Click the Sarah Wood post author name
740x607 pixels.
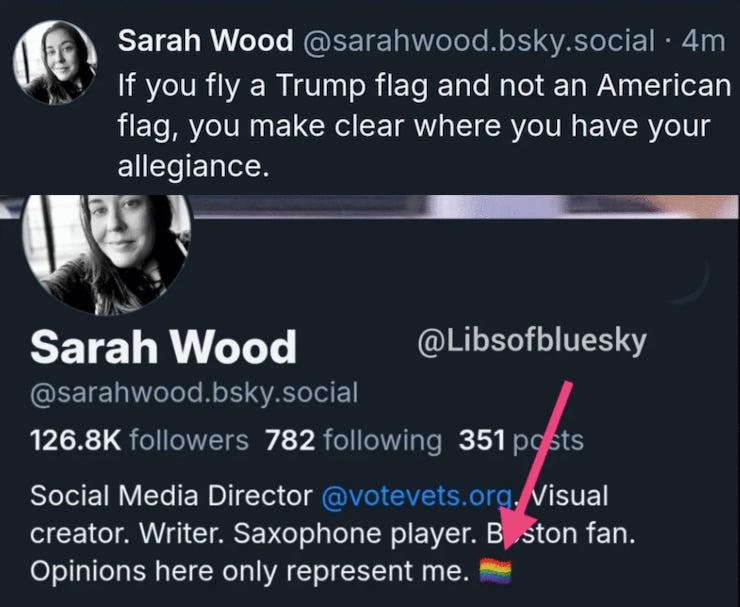pos(205,41)
